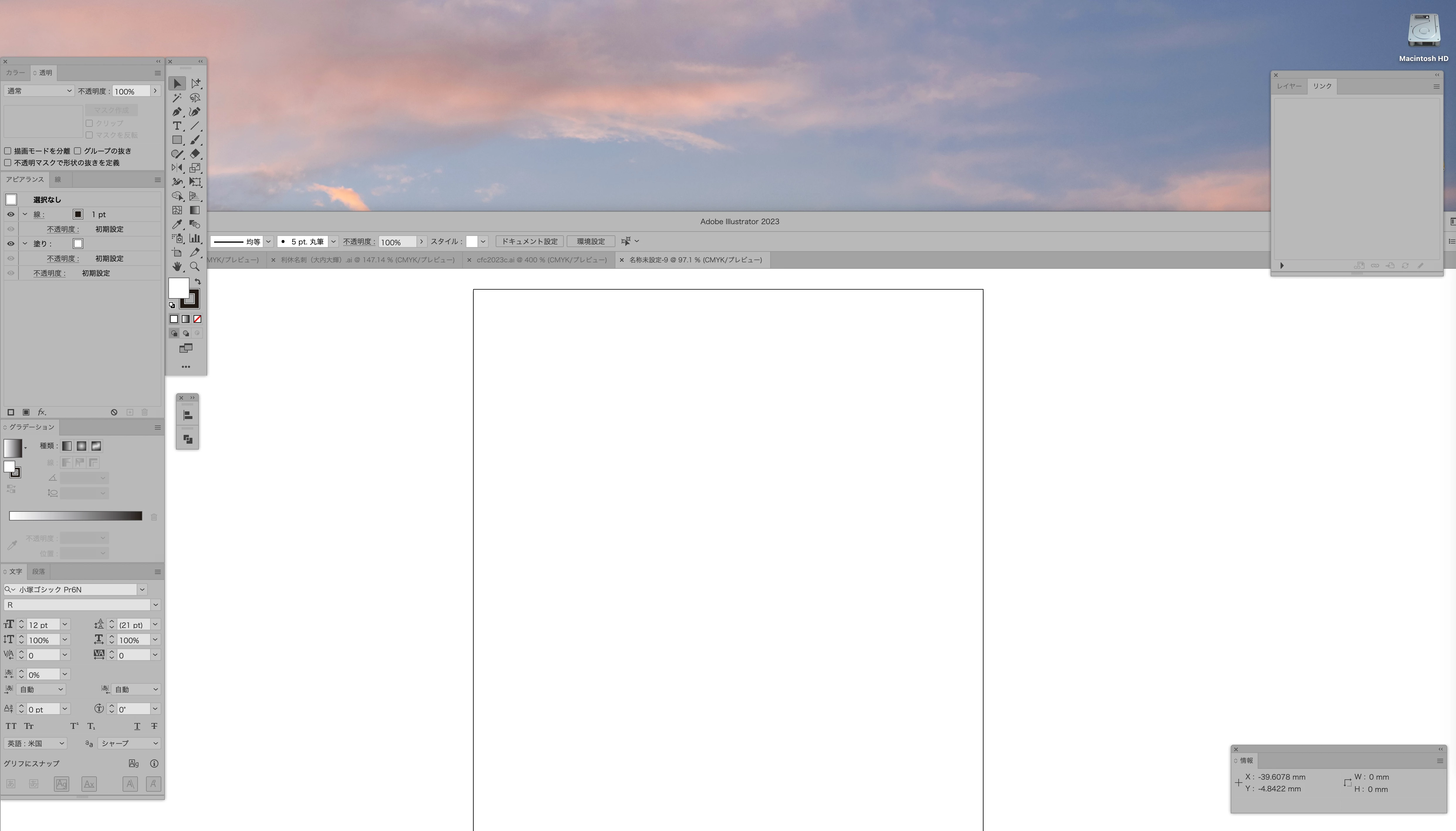Choose radial gradient type icon

(x=82, y=446)
